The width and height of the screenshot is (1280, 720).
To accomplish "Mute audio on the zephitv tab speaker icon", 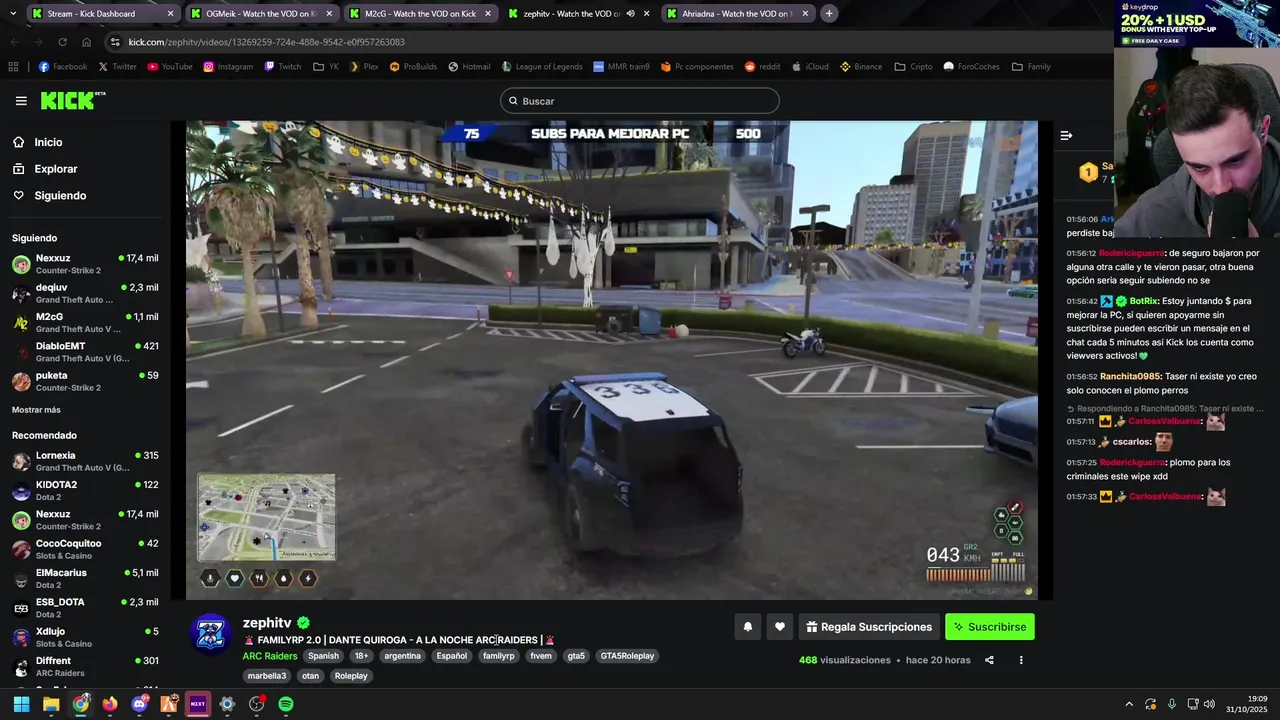I will 630,14.
